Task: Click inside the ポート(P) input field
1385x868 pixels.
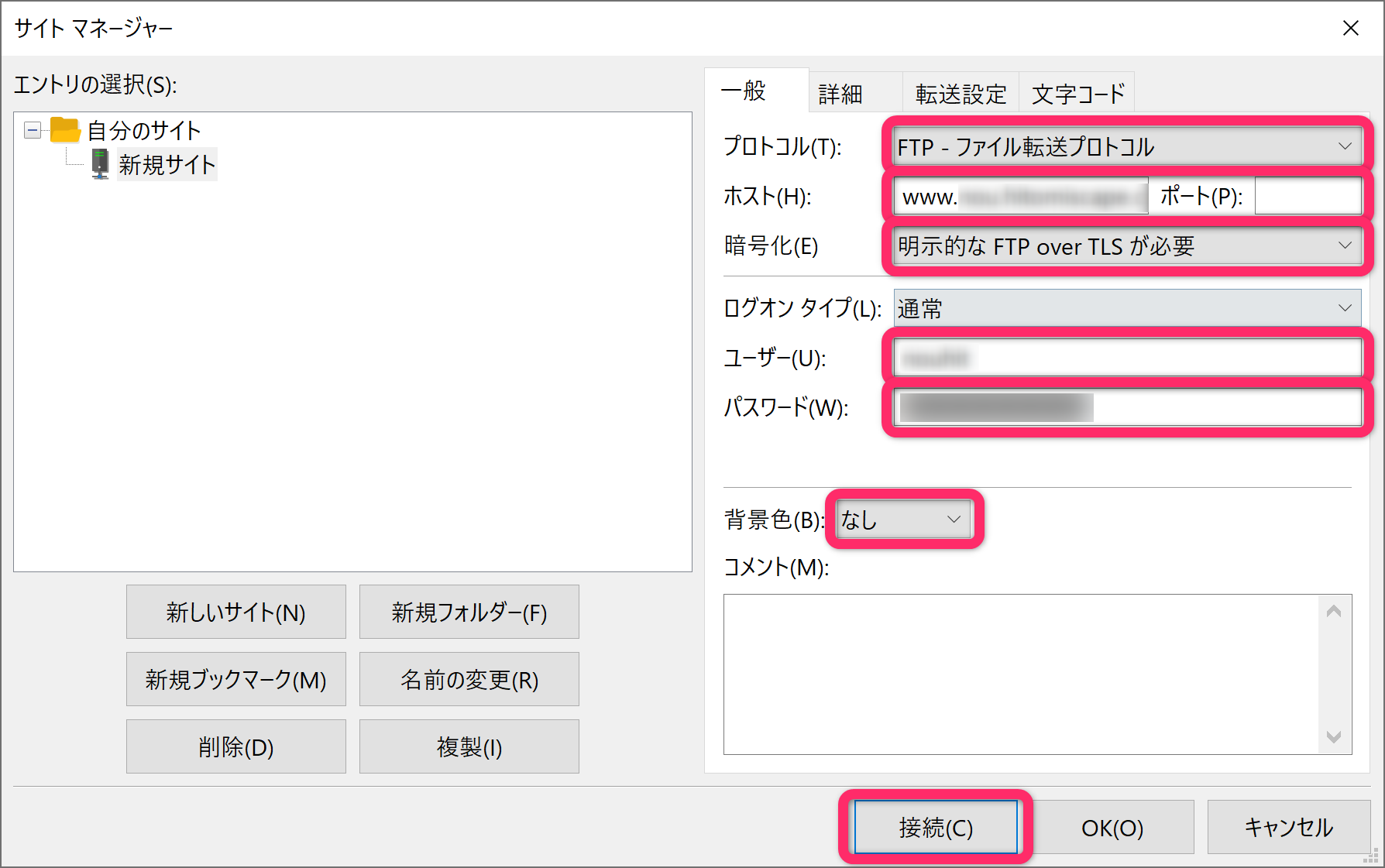Action: (x=1308, y=196)
